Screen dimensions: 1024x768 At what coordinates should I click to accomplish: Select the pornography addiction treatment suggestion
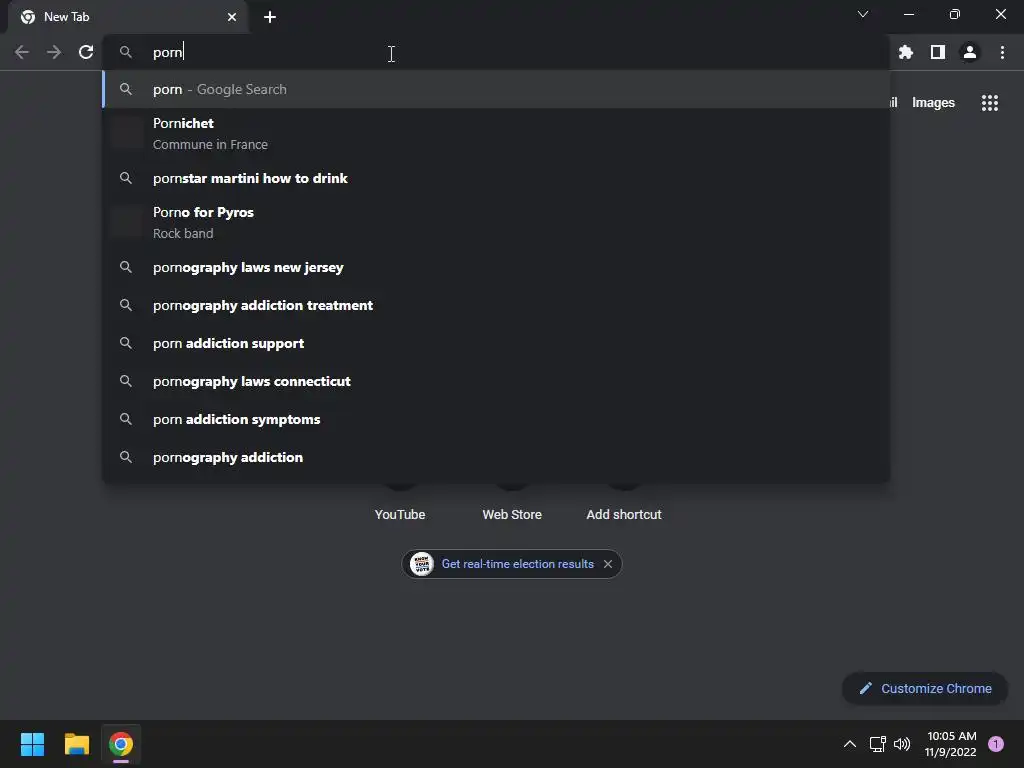coord(496,305)
